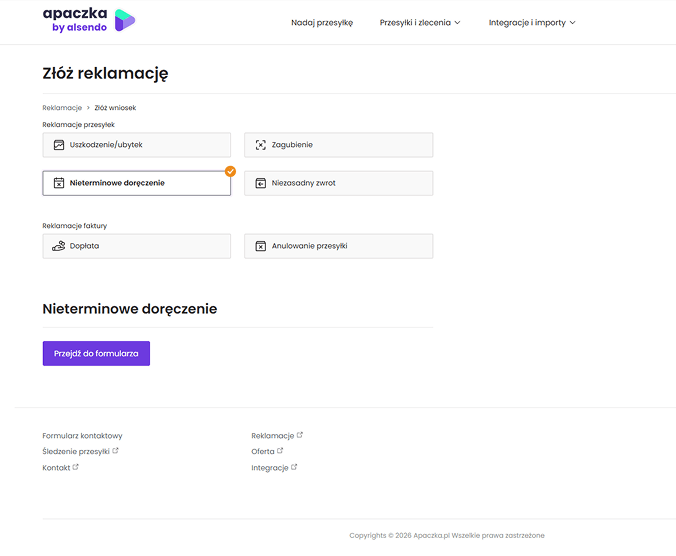Click Złóż wniosek breadcrumb text
Screen dimensions: 676x556
[115, 108]
